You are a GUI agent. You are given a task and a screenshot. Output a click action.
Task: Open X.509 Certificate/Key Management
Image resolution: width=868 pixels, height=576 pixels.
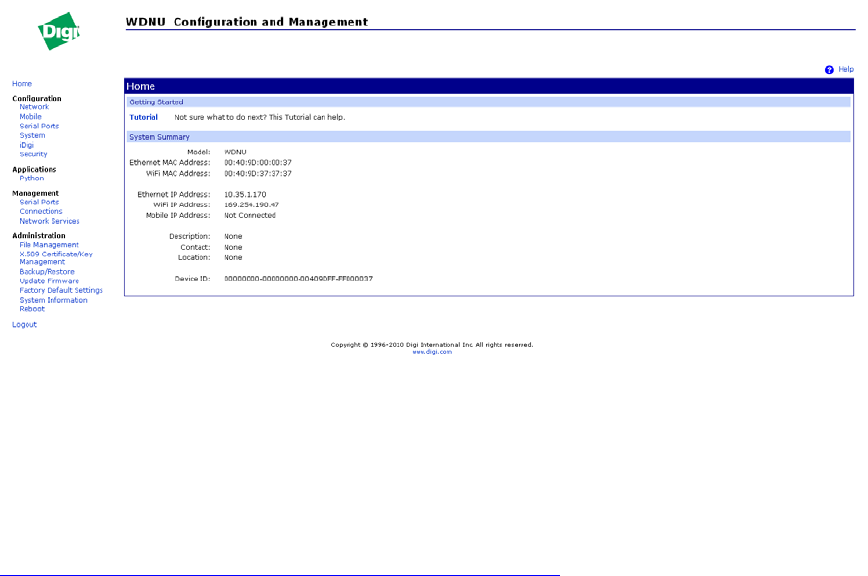pos(56,258)
